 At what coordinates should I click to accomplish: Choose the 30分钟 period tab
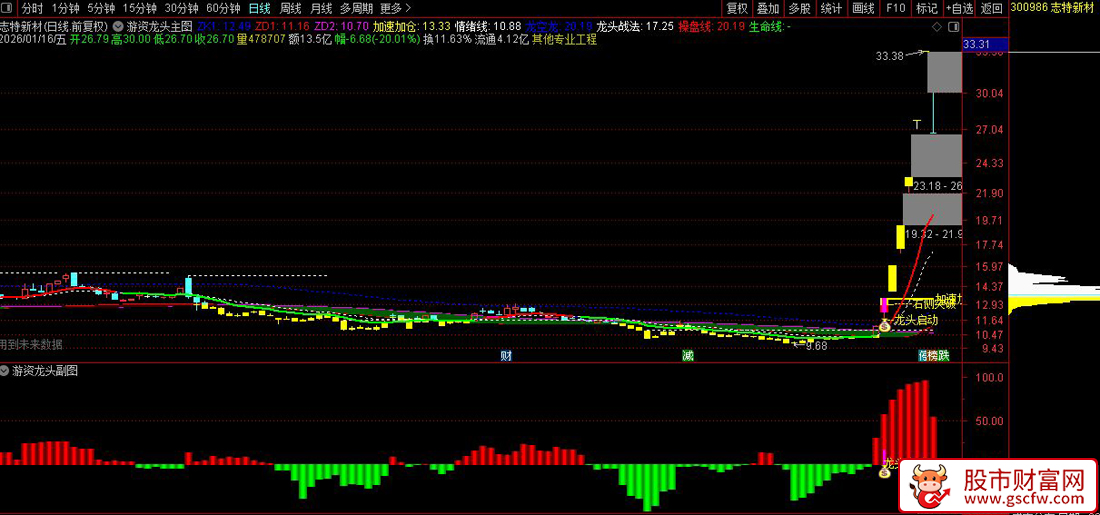182,8
